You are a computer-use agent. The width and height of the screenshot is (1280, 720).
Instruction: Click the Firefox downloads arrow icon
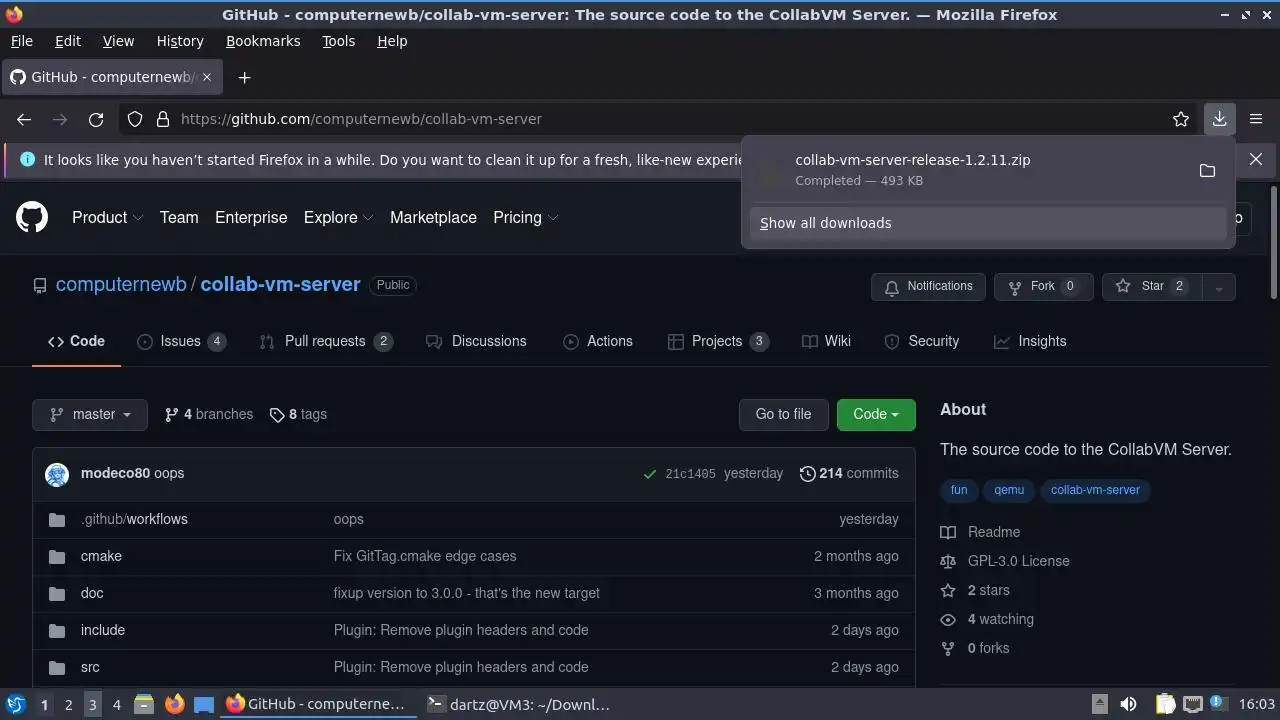(1219, 119)
